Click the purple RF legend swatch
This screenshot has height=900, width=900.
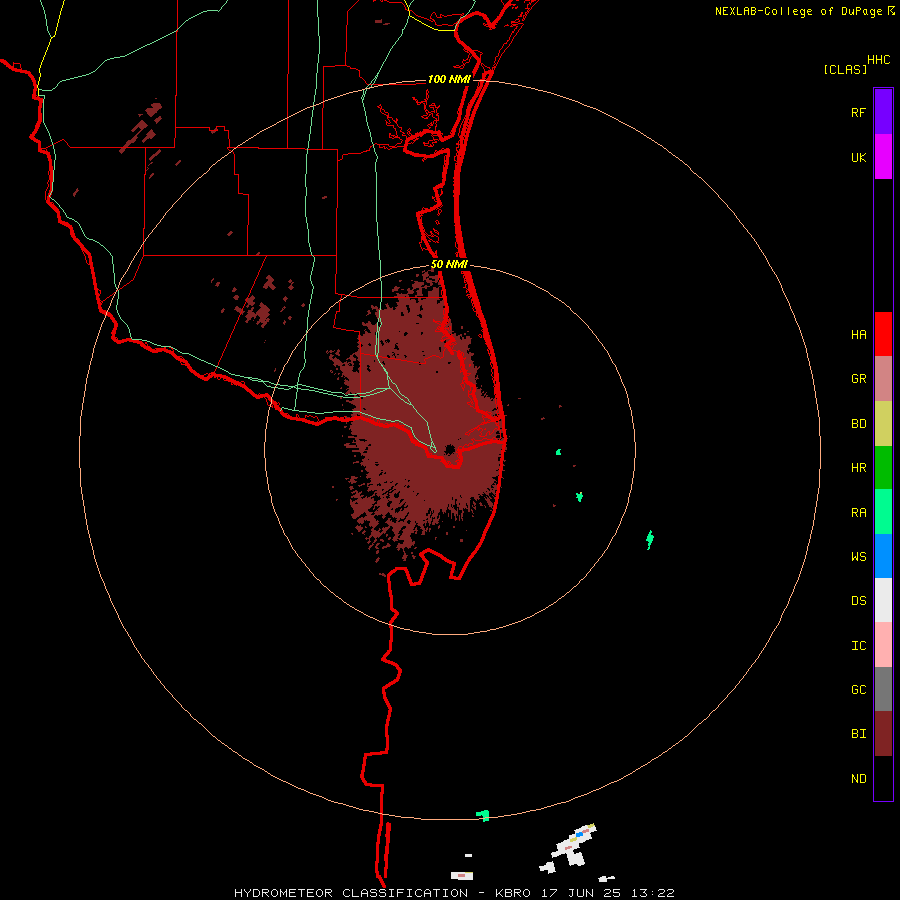[x=883, y=111]
